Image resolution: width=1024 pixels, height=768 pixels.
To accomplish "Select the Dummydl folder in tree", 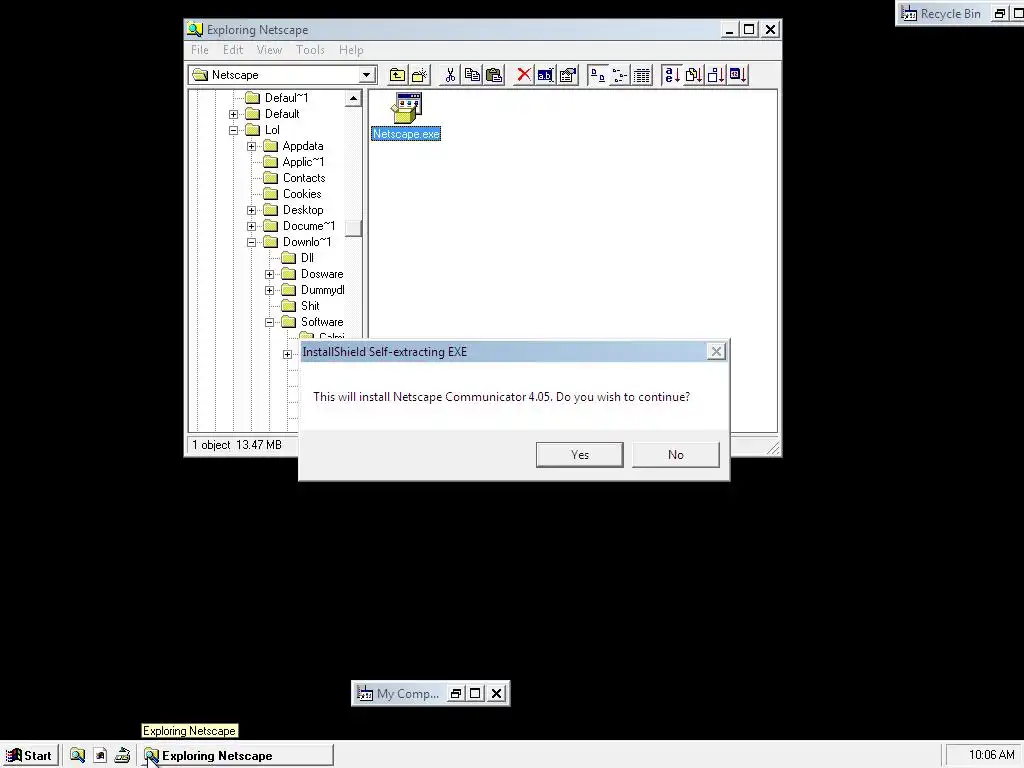I will pos(323,290).
